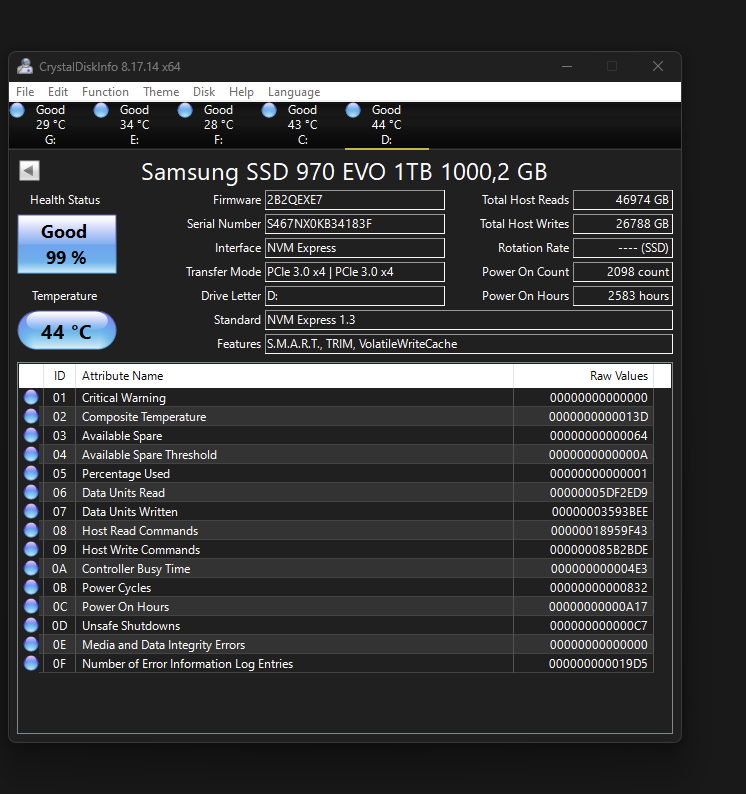746x794 pixels.
Task: Click the Standard field NVM Express 1.3
Action: 468,320
